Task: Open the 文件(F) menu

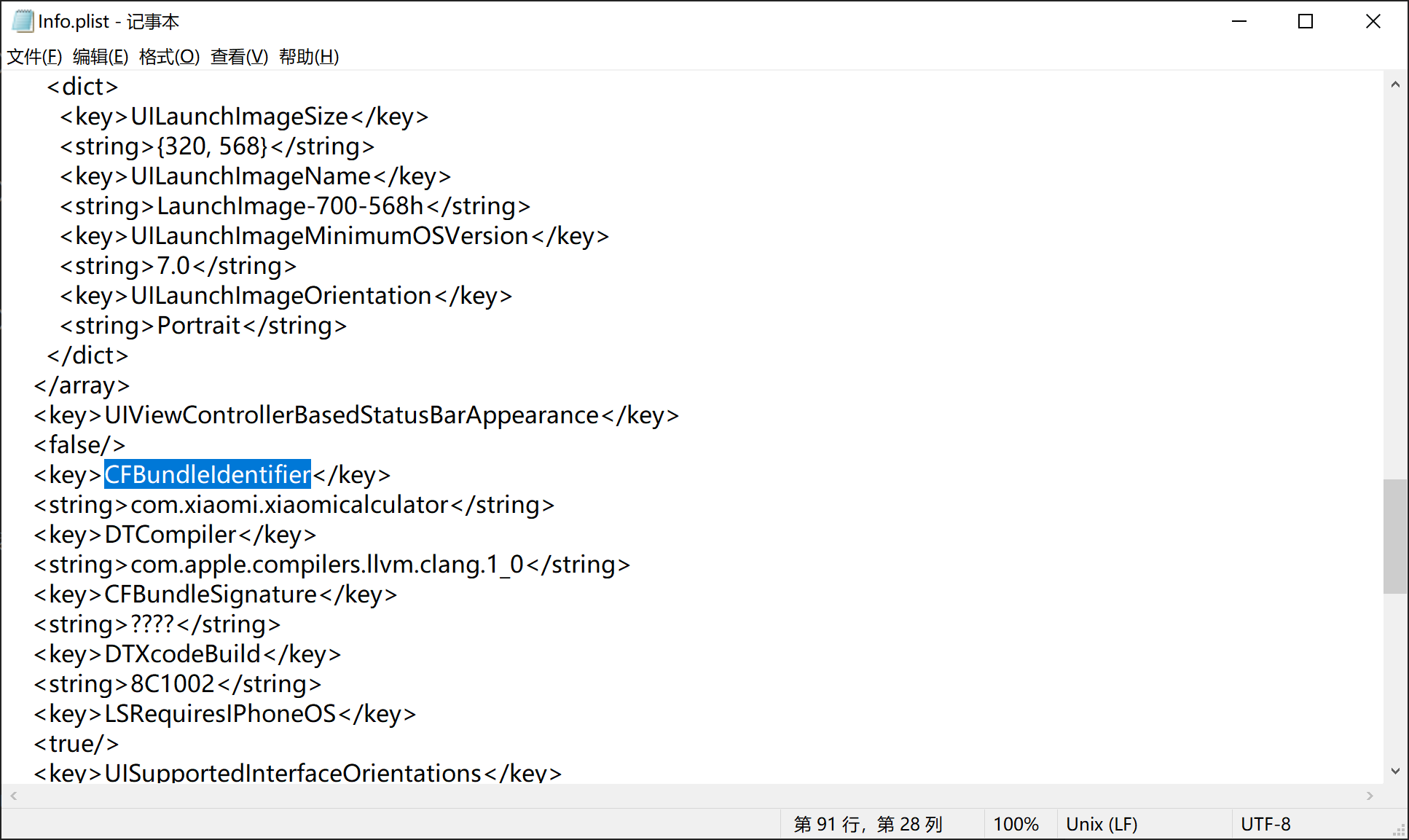Action: click(x=34, y=57)
